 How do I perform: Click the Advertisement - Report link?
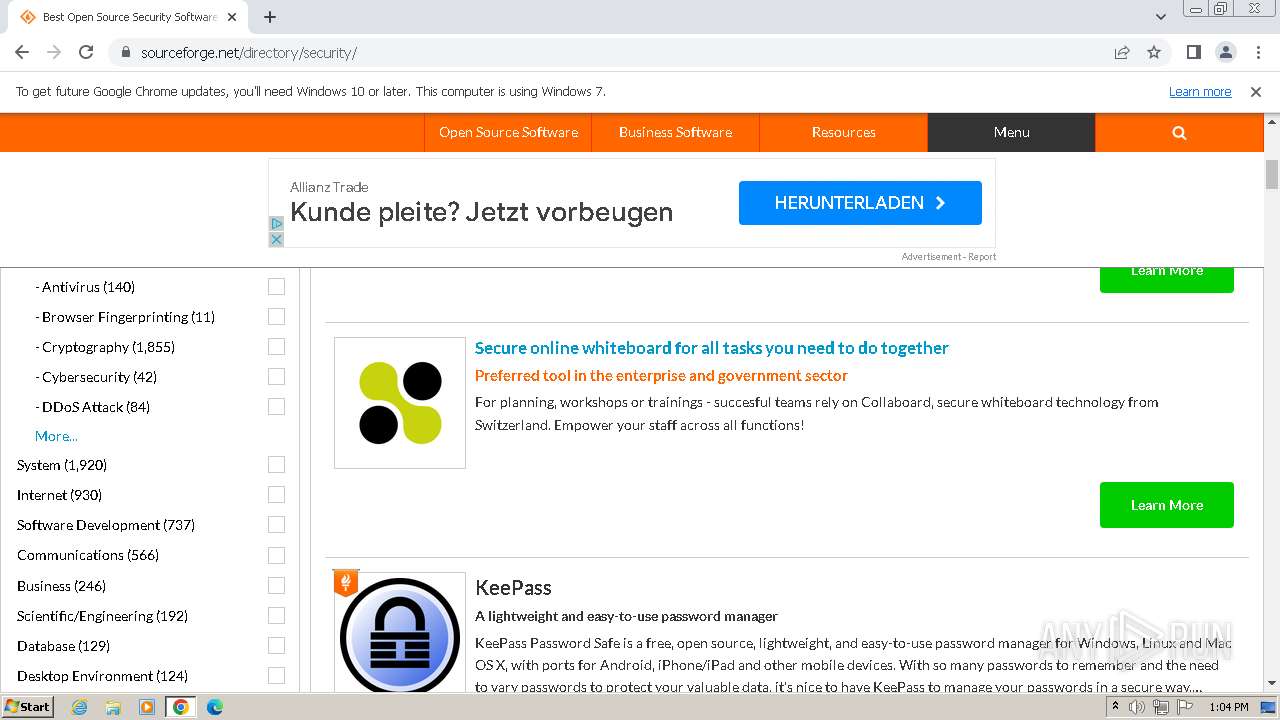(x=949, y=257)
